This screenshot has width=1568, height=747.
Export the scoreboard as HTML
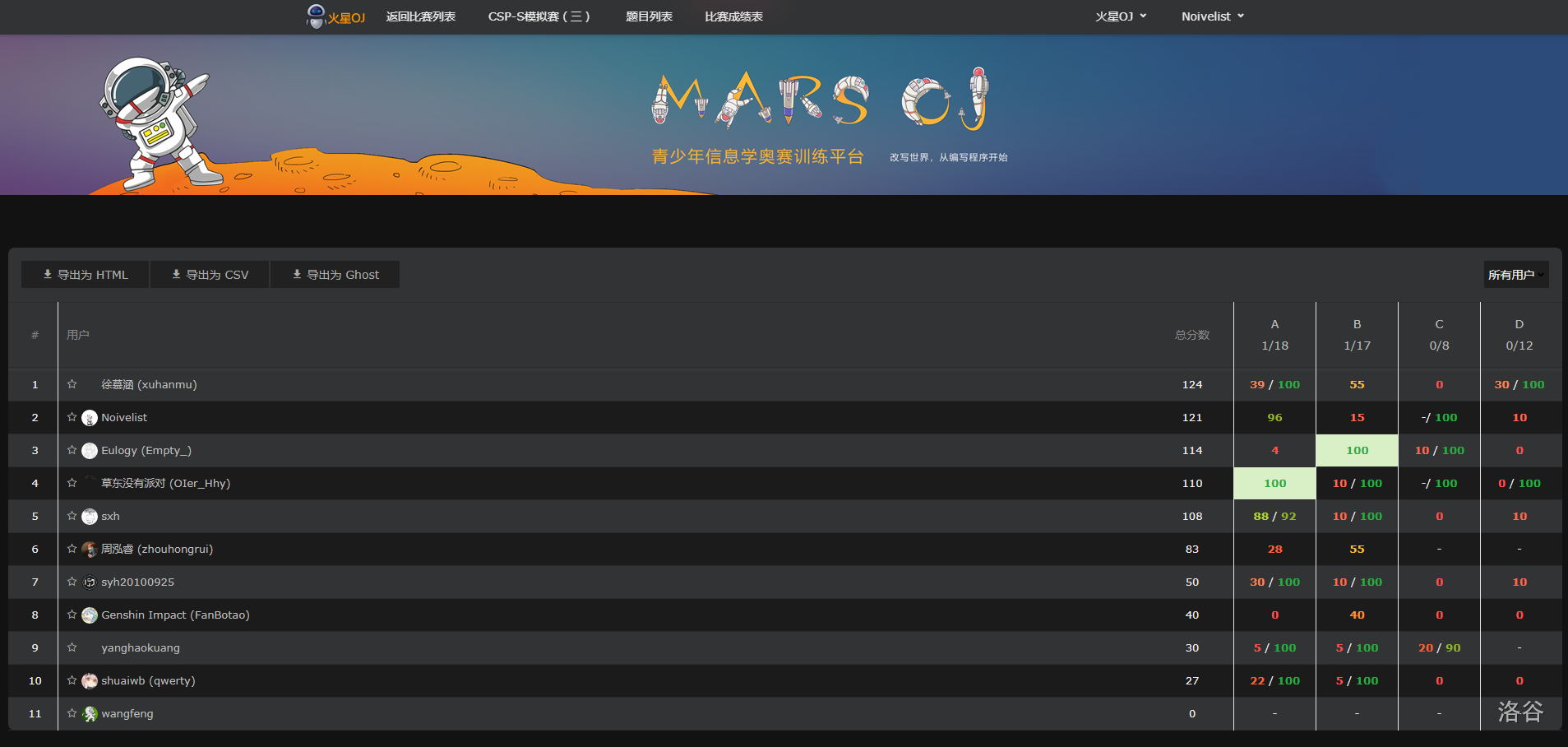pos(86,275)
